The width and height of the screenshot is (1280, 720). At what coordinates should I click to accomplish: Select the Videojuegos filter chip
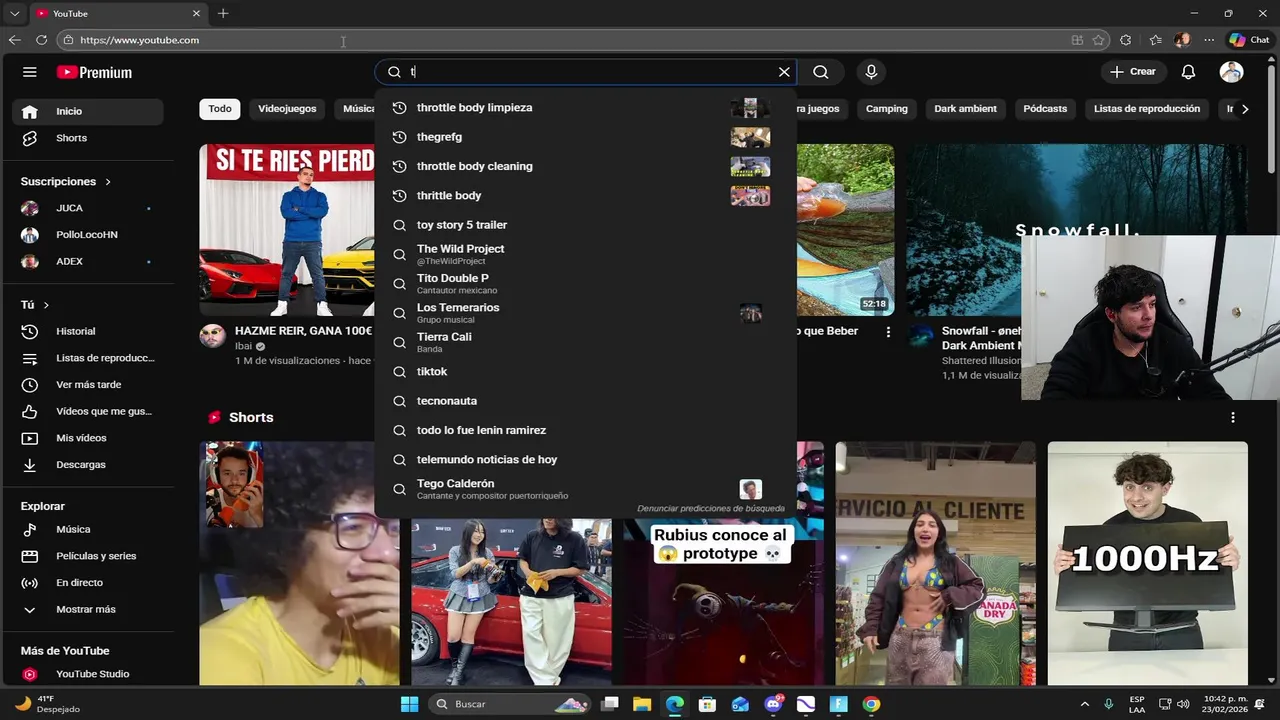tap(287, 109)
